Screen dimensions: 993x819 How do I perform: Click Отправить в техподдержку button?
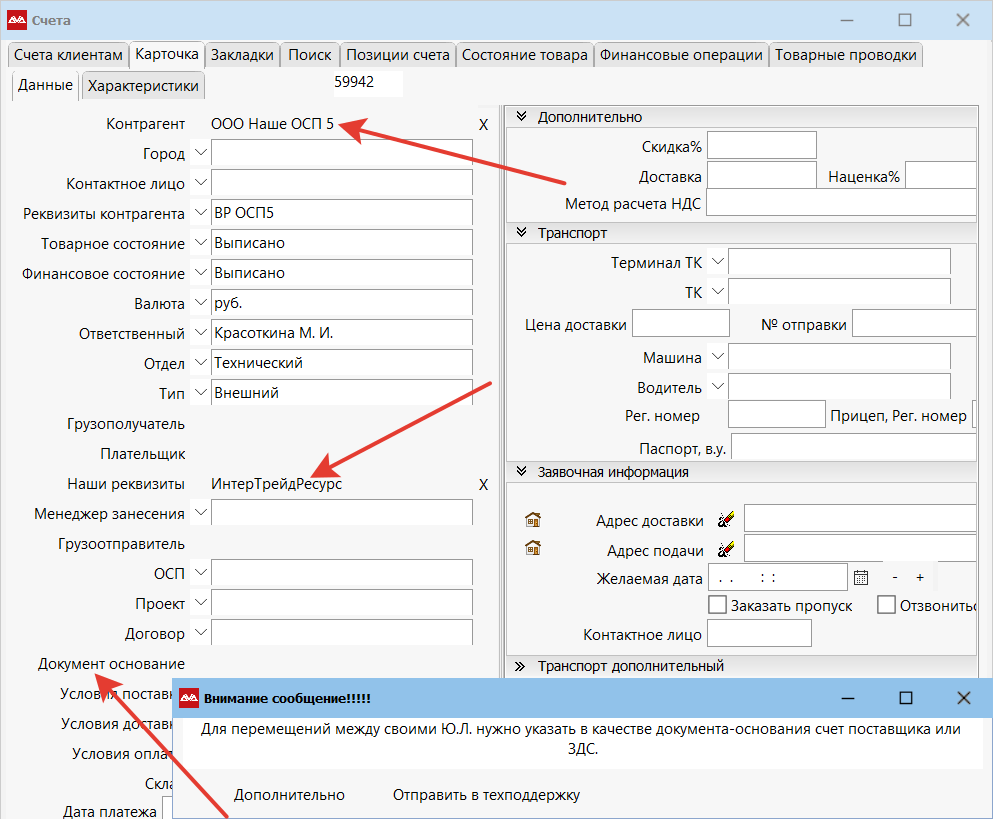point(486,795)
